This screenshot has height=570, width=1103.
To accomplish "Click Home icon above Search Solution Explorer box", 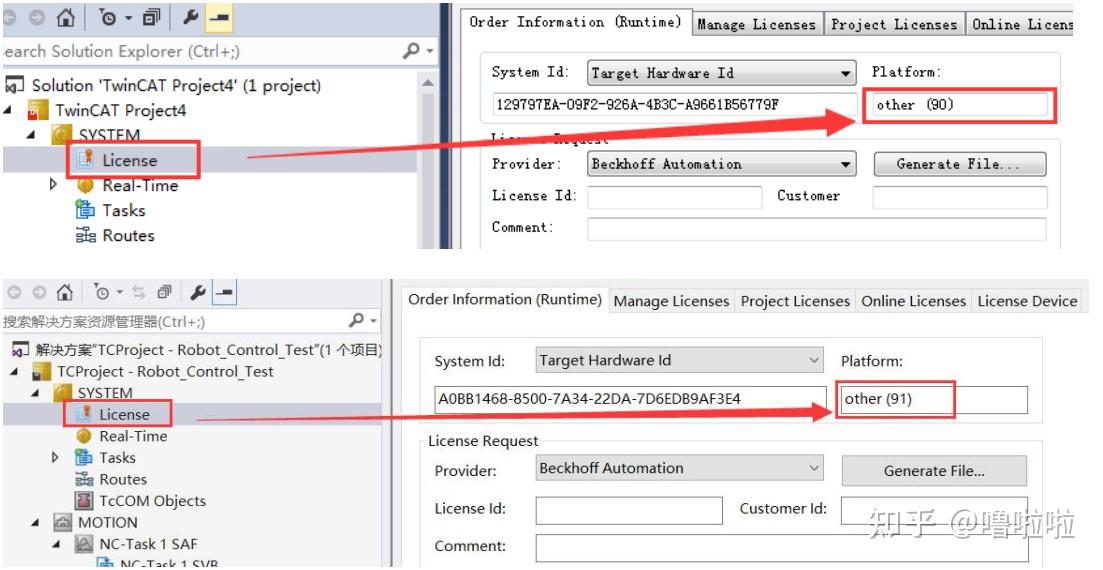I will pos(66,17).
